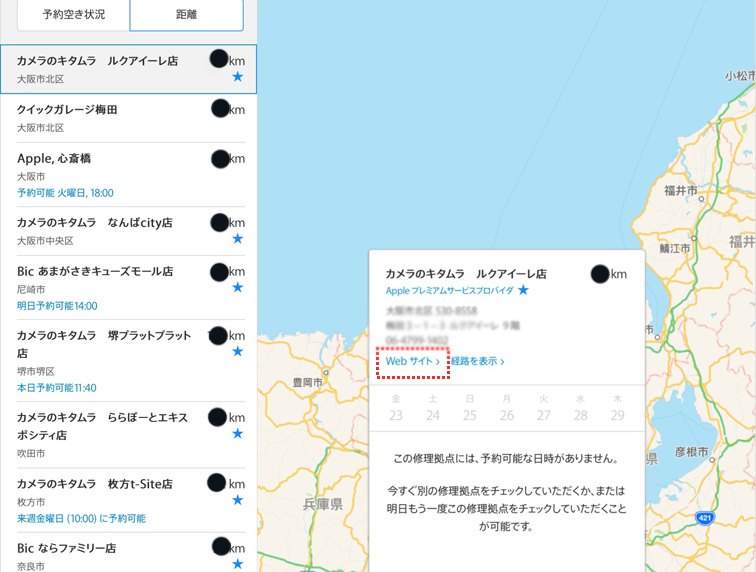Image resolution: width=756 pixels, height=572 pixels.
Task: Select date 金 23 in calendar
Action: (x=396, y=408)
